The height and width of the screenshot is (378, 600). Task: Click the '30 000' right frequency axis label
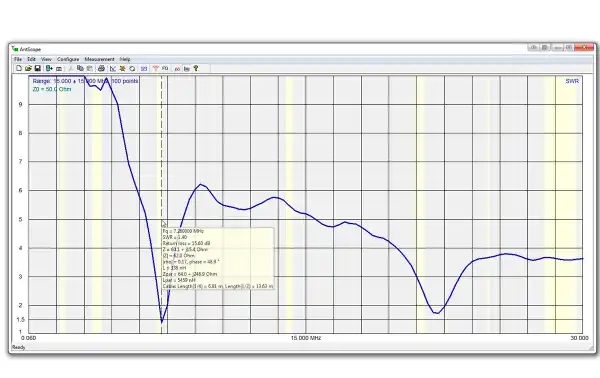click(x=580, y=338)
